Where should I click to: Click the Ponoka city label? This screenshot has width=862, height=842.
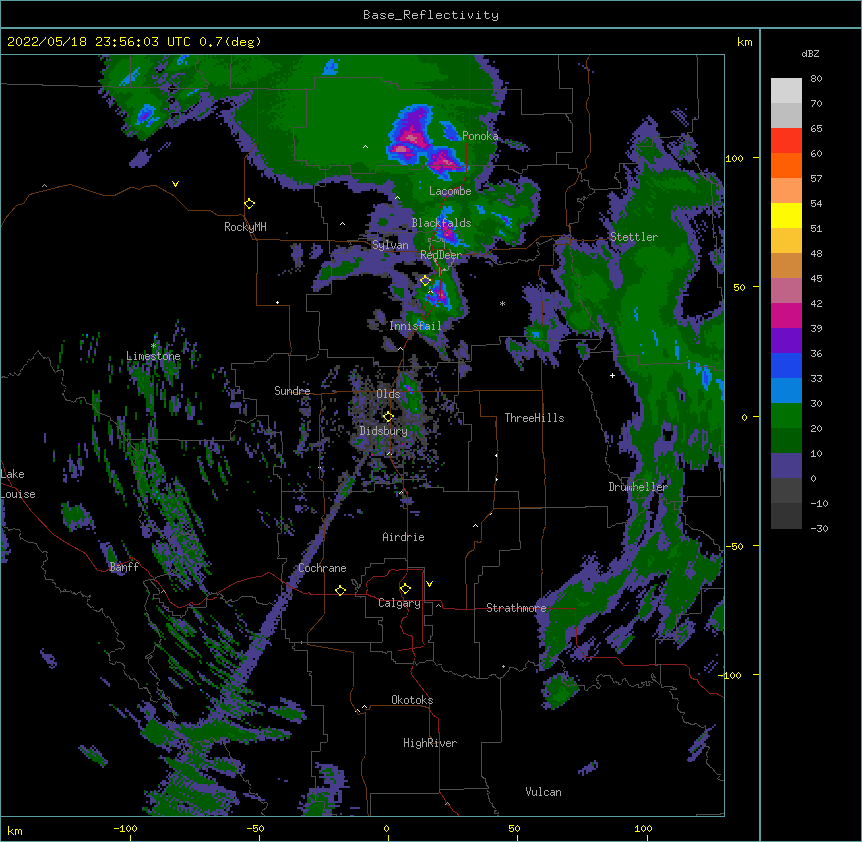click(480, 136)
